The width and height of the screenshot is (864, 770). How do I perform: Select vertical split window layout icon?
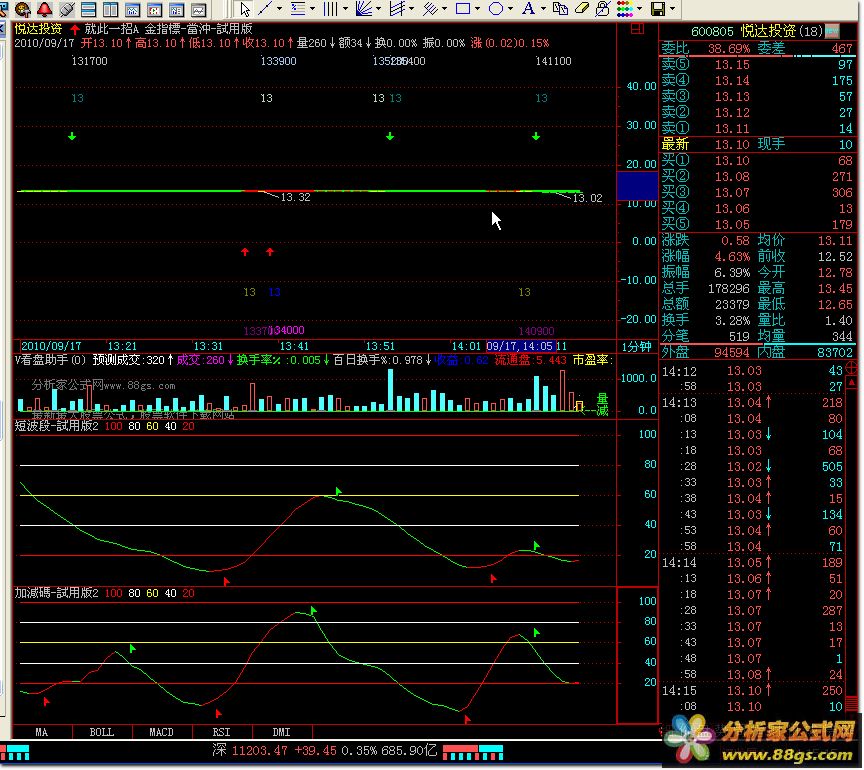point(110,9)
